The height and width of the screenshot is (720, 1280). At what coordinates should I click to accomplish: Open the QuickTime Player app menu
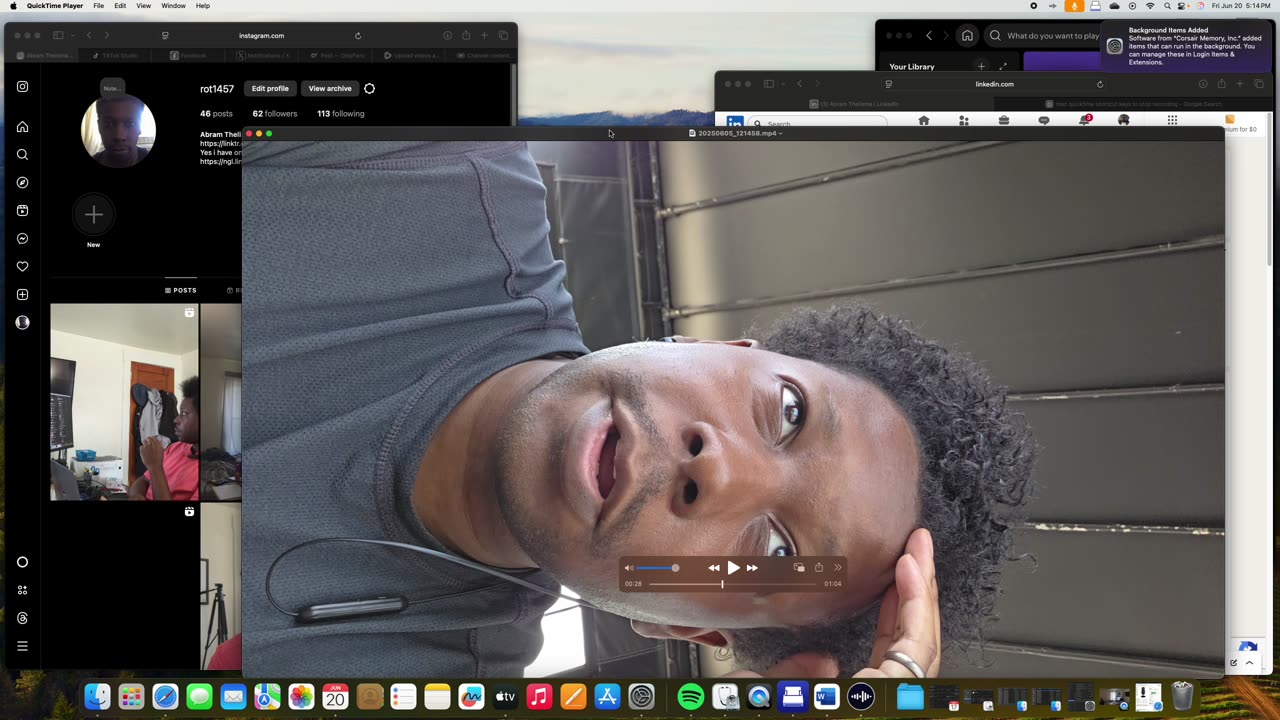point(55,6)
